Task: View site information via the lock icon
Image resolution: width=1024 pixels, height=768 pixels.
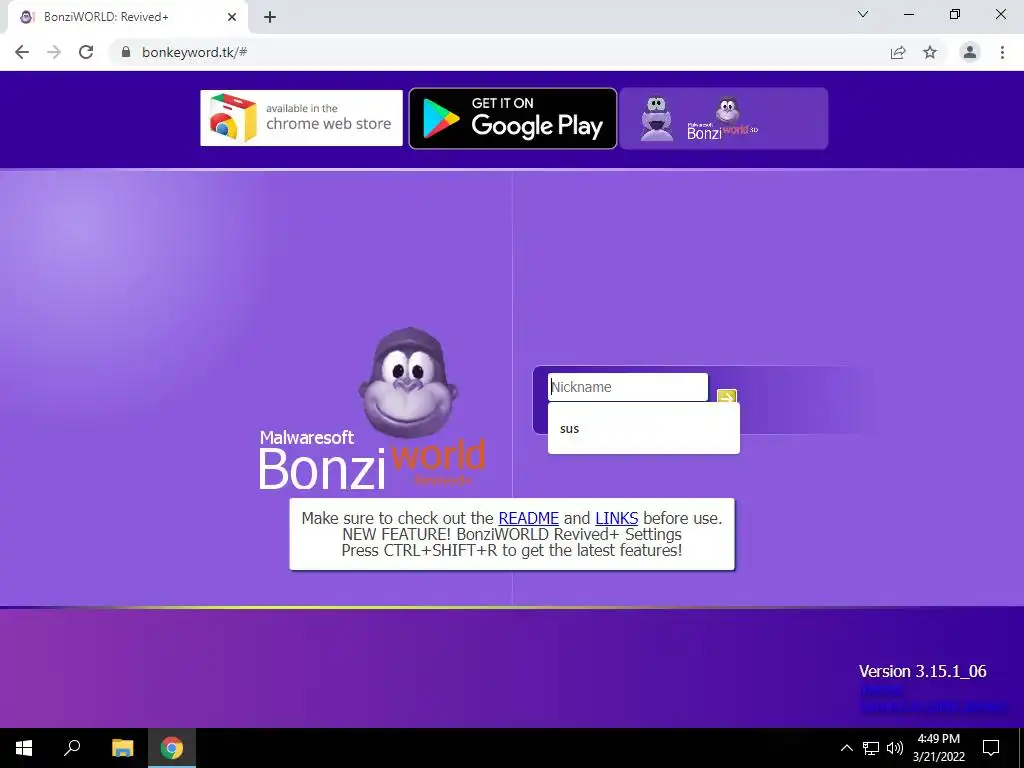Action: pos(126,52)
